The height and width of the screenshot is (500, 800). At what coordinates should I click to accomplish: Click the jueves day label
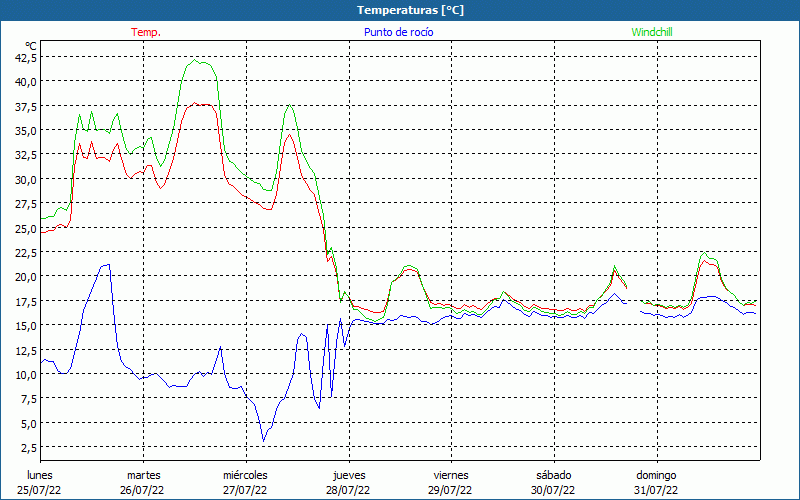click(349, 475)
